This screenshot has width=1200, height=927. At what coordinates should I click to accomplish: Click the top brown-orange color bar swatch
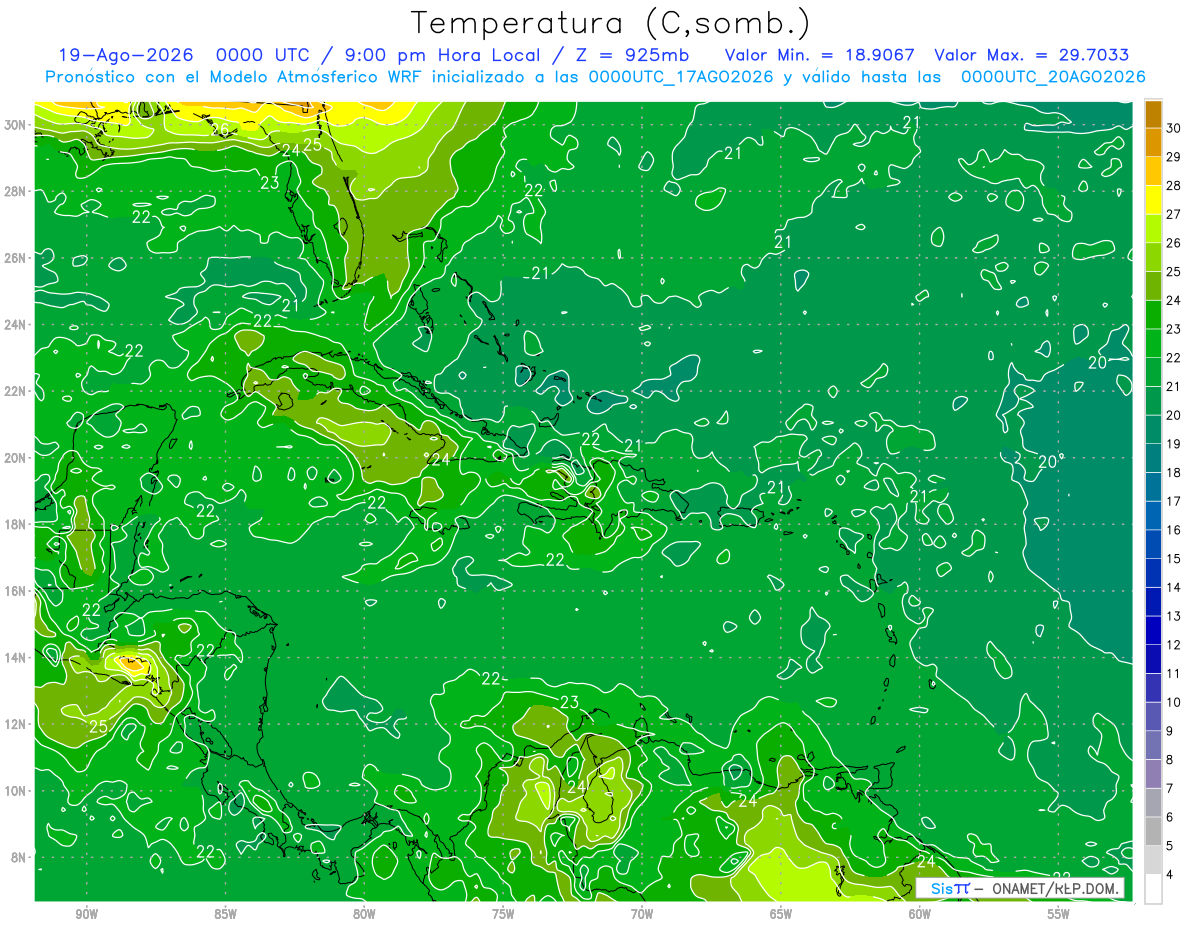coord(1153,114)
